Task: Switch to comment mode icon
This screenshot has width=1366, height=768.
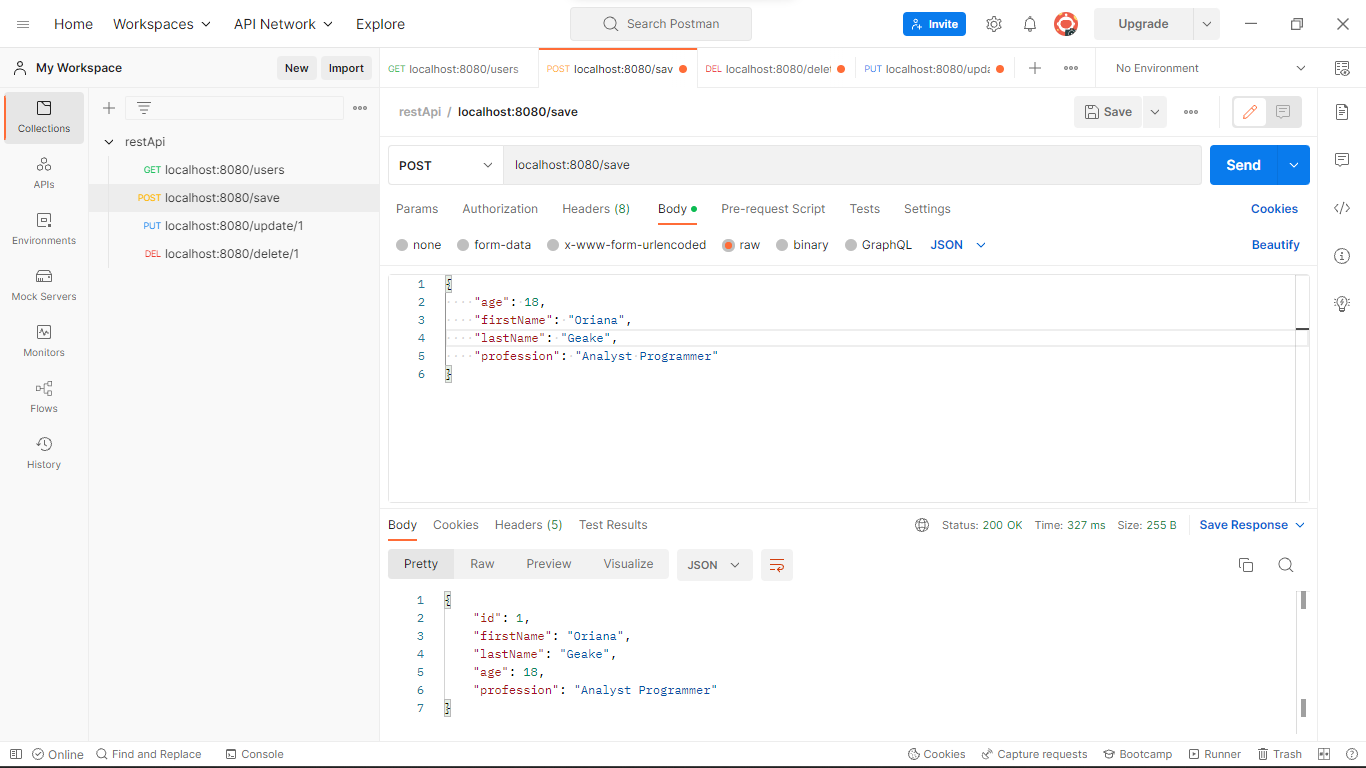Action: pyautogui.click(x=1283, y=112)
